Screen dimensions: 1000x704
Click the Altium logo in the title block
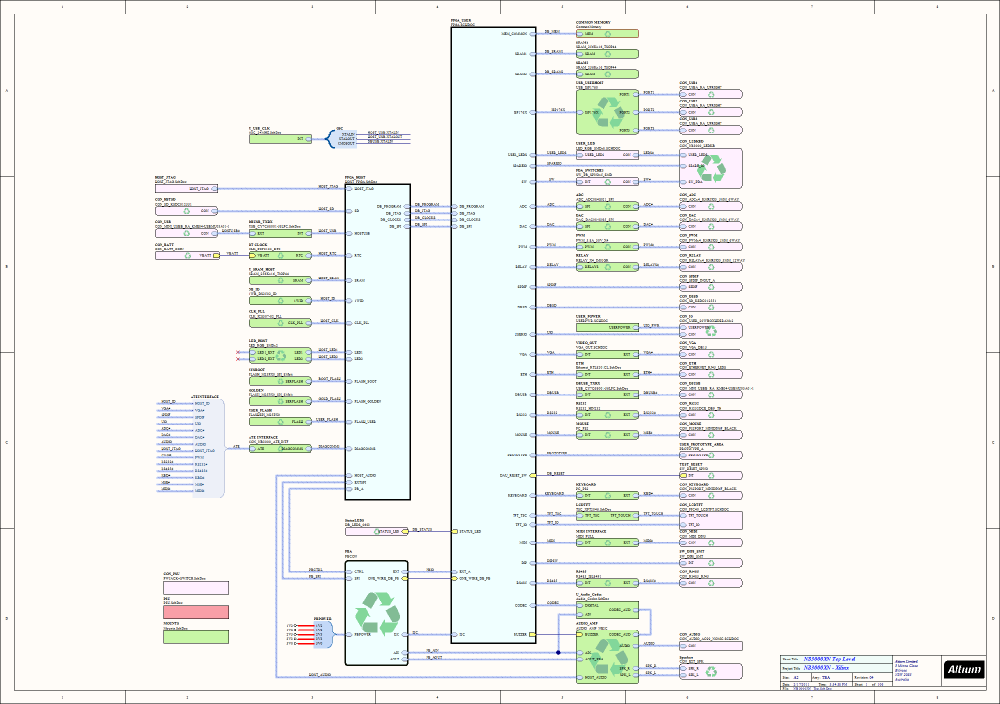click(x=964, y=669)
